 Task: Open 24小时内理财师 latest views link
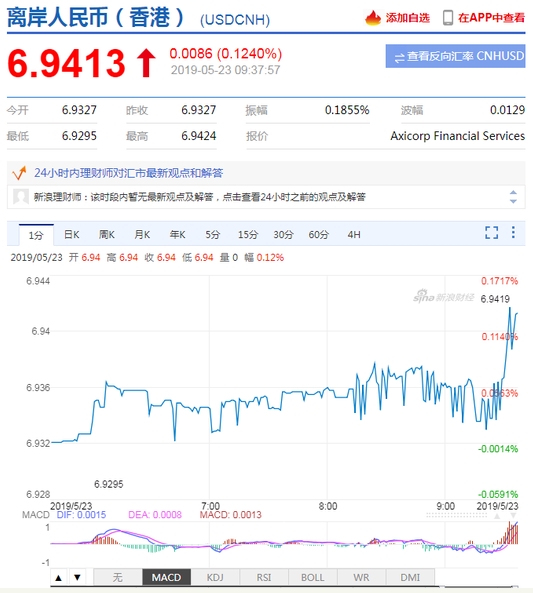(129, 173)
